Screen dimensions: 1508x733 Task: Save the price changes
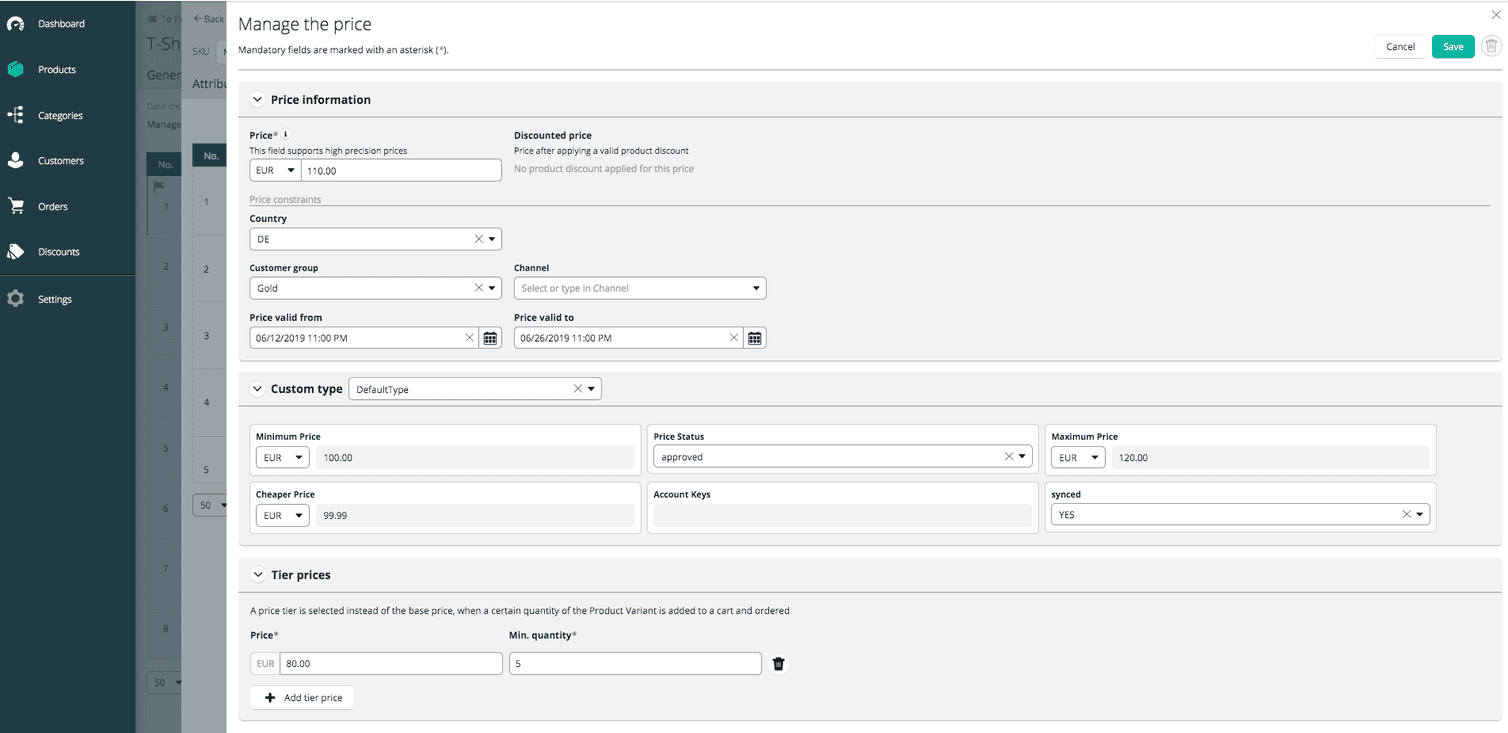tap(1452, 46)
